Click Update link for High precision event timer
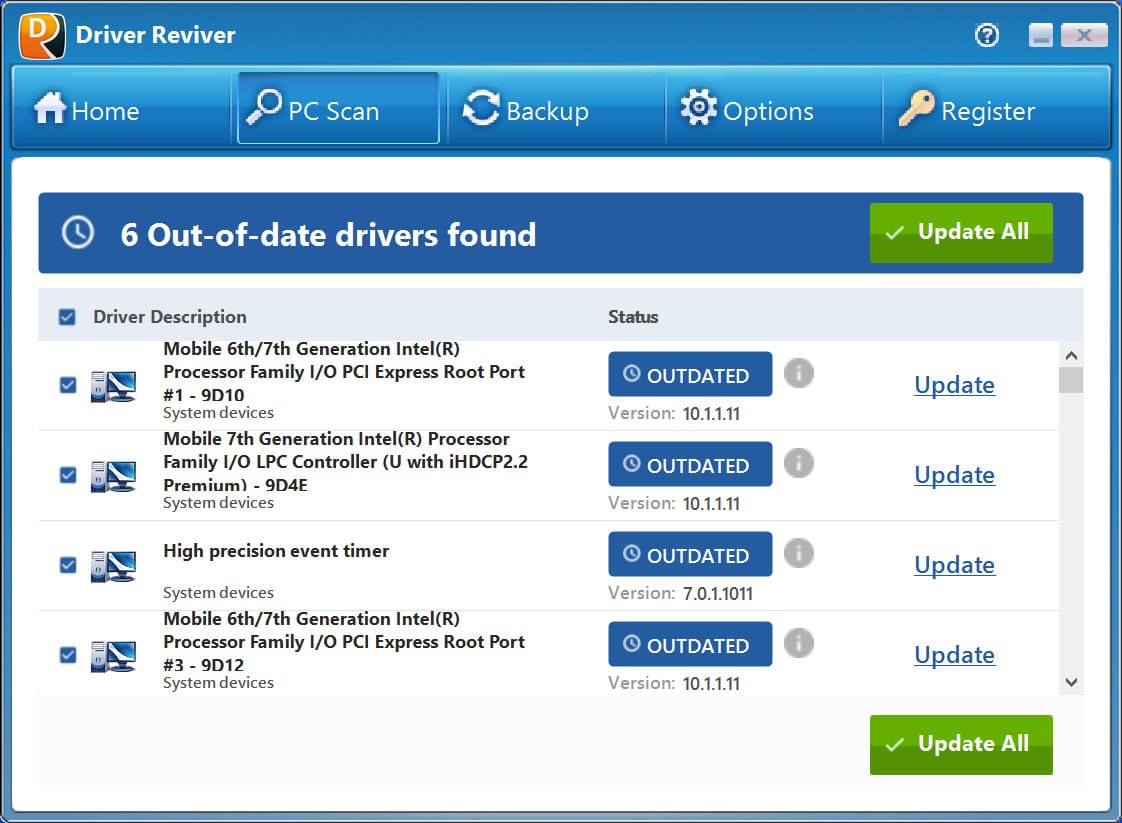The width and height of the screenshot is (1122, 823). coord(955,565)
